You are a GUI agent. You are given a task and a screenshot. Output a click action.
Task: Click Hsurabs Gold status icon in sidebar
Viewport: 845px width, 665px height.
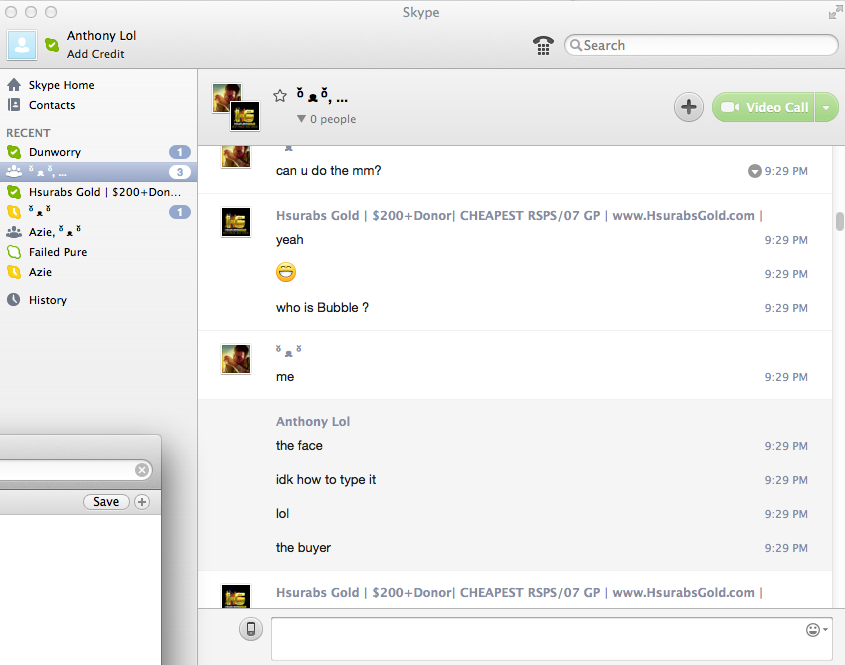[14, 192]
